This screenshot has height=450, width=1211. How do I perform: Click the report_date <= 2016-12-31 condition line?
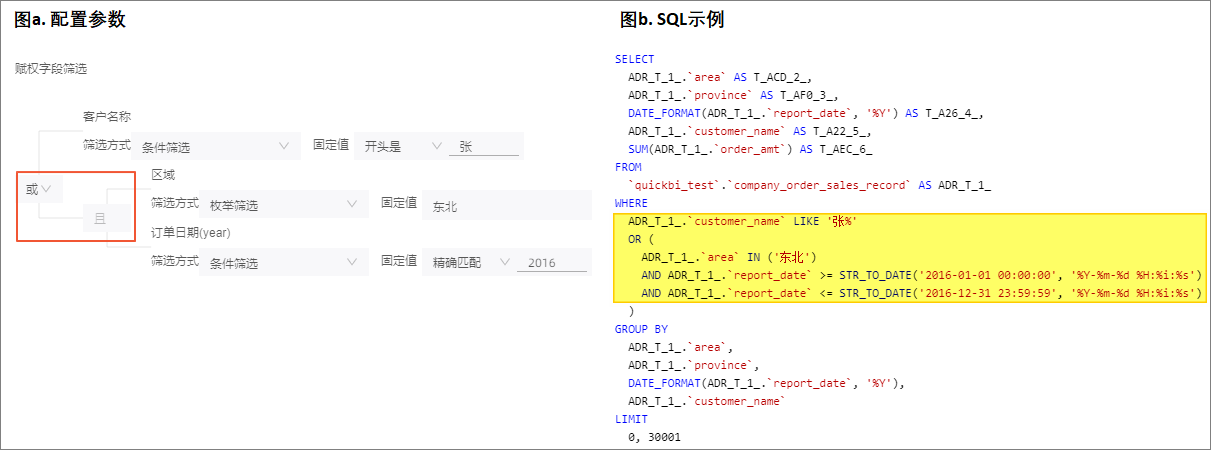[x=921, y=293]
